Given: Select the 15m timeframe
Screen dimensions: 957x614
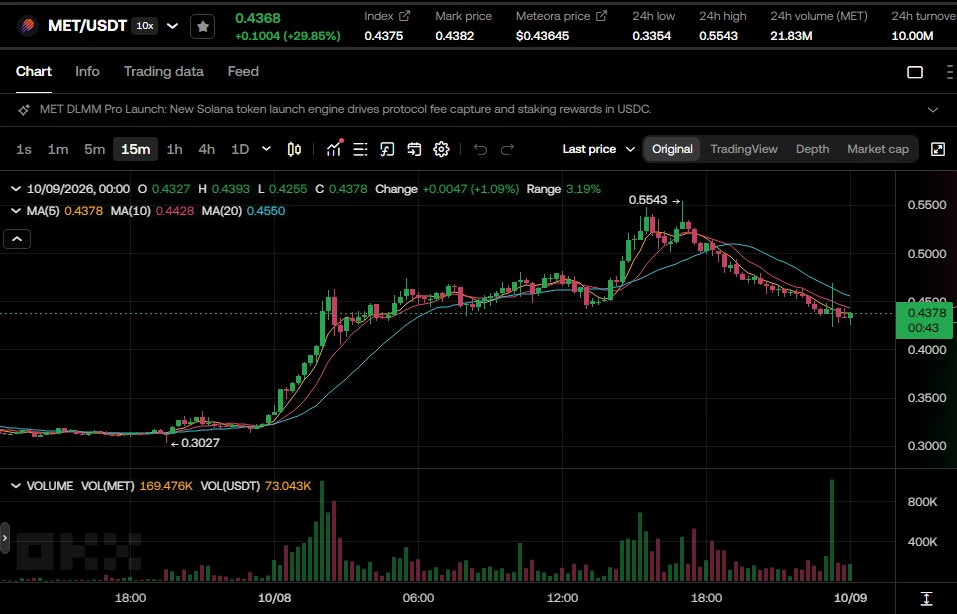Looking at the screenshot, I should [x=135, y=149].
